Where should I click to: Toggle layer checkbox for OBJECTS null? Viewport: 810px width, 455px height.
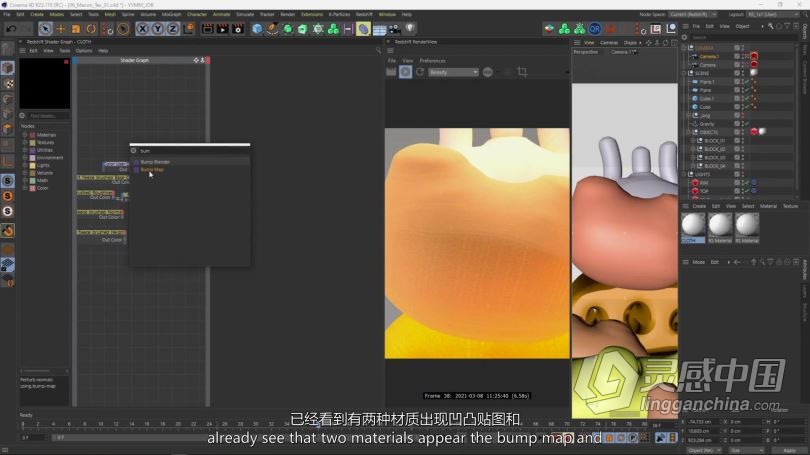(x=737, y=132)
